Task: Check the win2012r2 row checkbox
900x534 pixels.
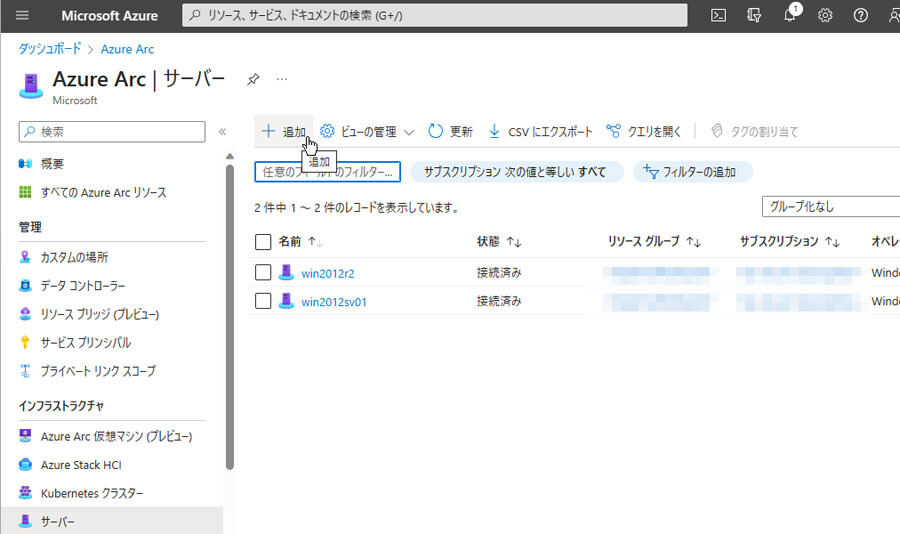Action: [x=263, y=272]
